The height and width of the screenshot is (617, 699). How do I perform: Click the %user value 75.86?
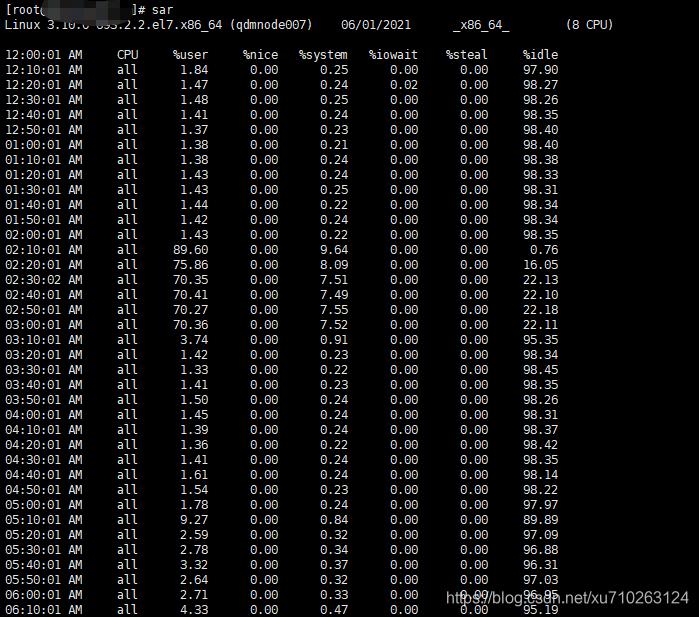[190, 265]
